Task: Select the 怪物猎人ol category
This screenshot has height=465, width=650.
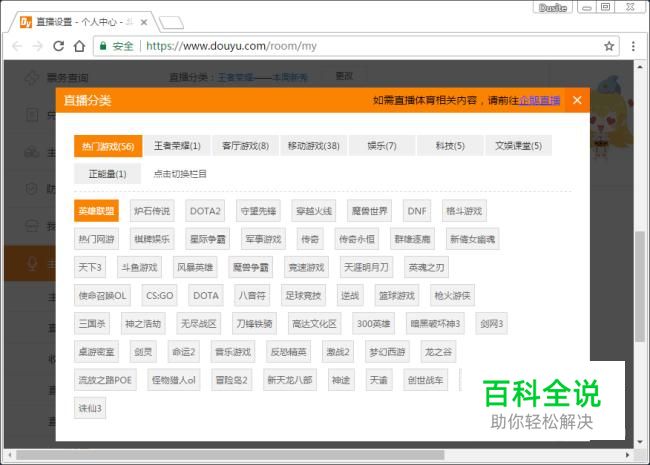Action: (174, 380)
